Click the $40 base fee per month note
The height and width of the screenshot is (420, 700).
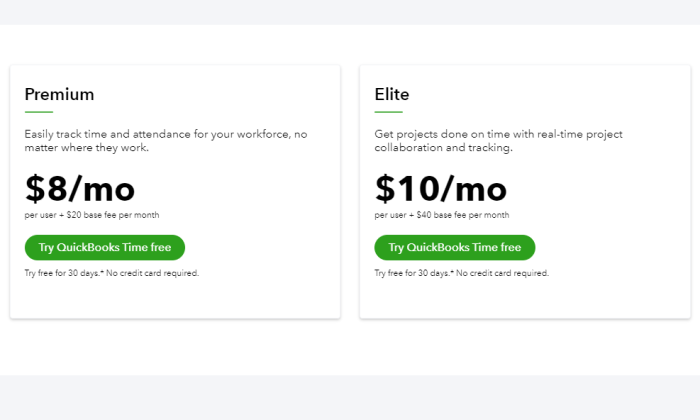442,215
